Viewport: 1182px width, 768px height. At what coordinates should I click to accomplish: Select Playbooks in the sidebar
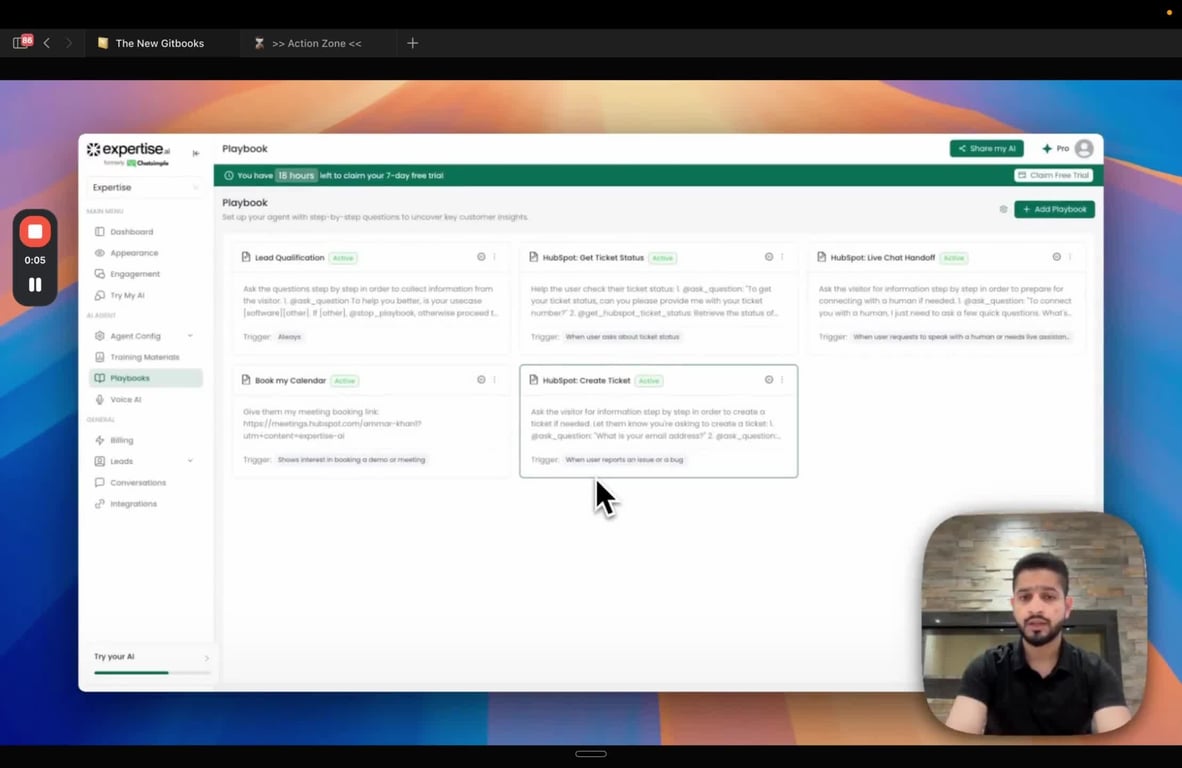(x=145, y=378)
